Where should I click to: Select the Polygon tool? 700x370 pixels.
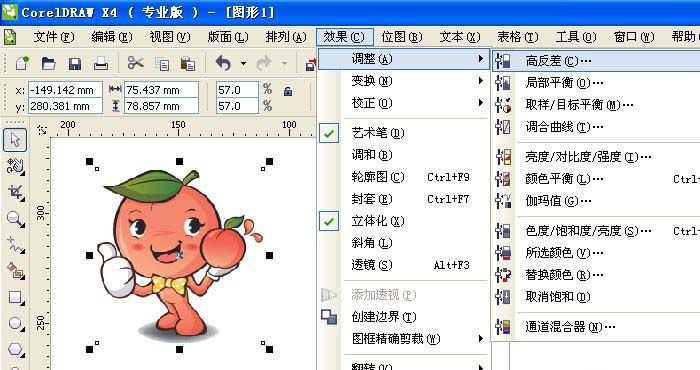pyautogui.click(x=16, y=349)
